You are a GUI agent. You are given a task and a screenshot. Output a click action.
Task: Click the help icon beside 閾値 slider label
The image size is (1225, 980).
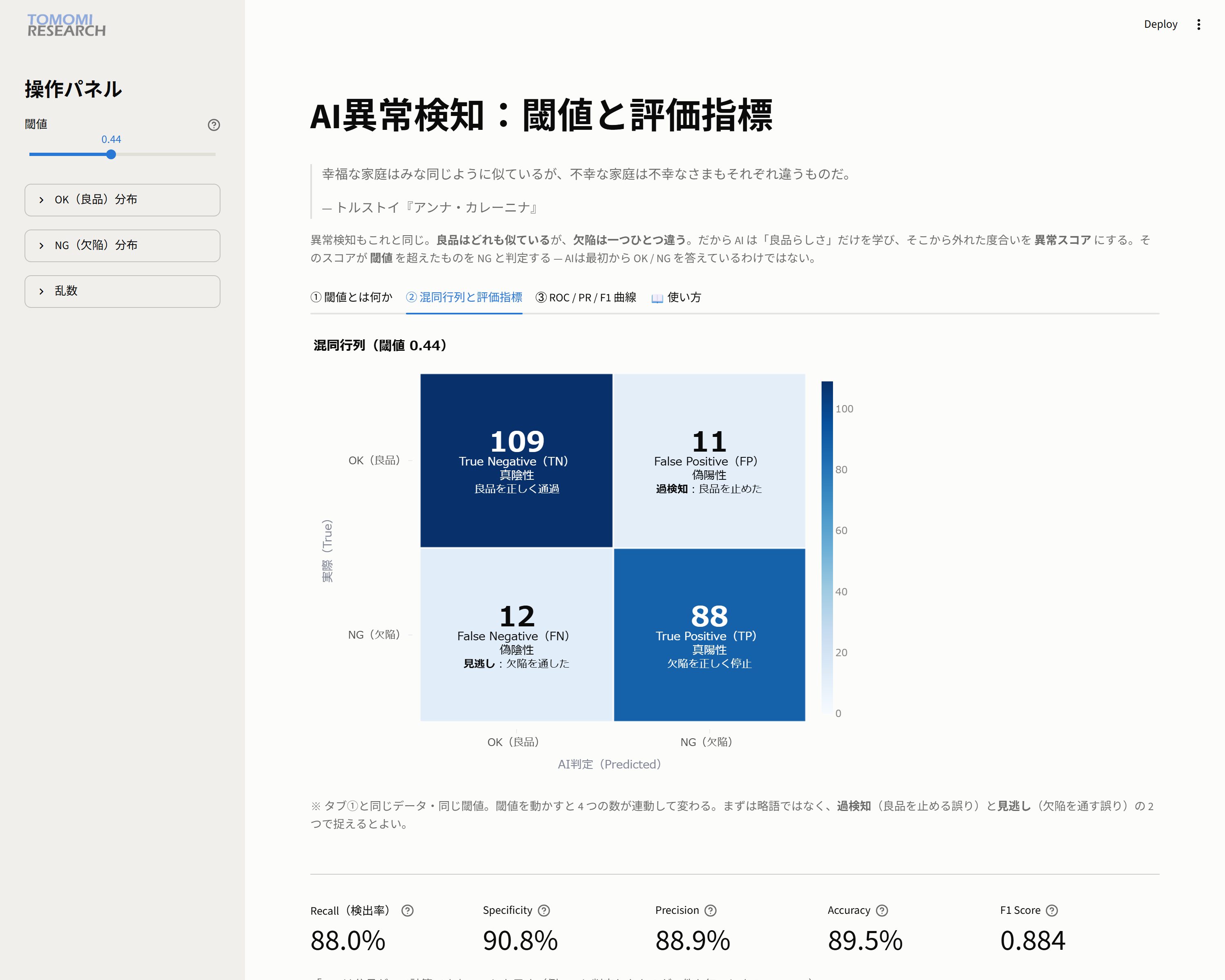click(x=214, y=125)
